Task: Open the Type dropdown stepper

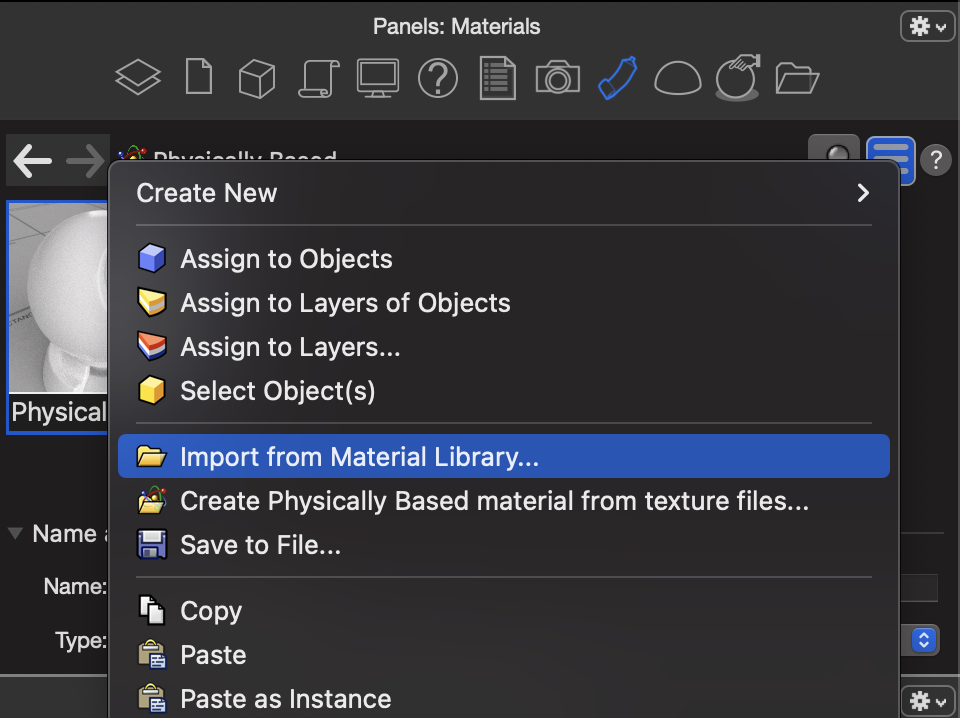Action: [x=924, y=640]
